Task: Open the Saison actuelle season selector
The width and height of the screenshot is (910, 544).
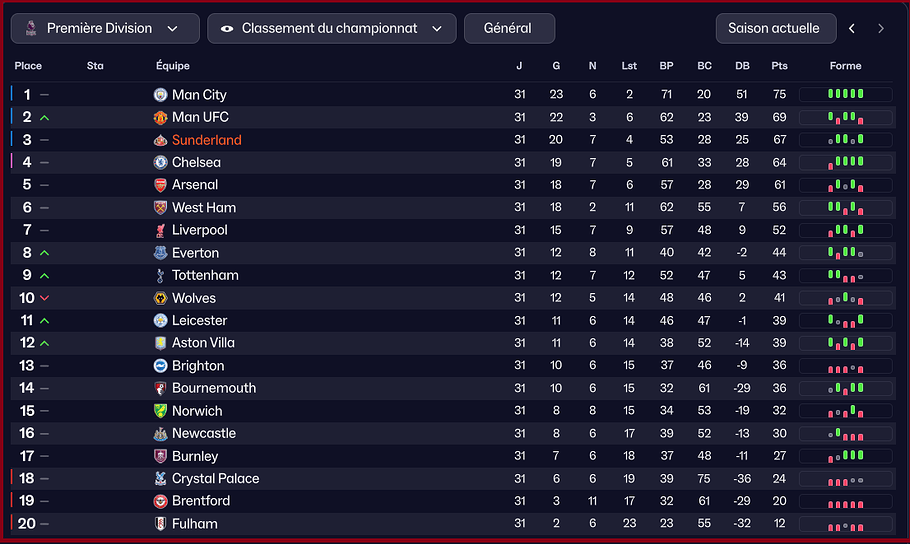Action: click(x=773, y=29)
